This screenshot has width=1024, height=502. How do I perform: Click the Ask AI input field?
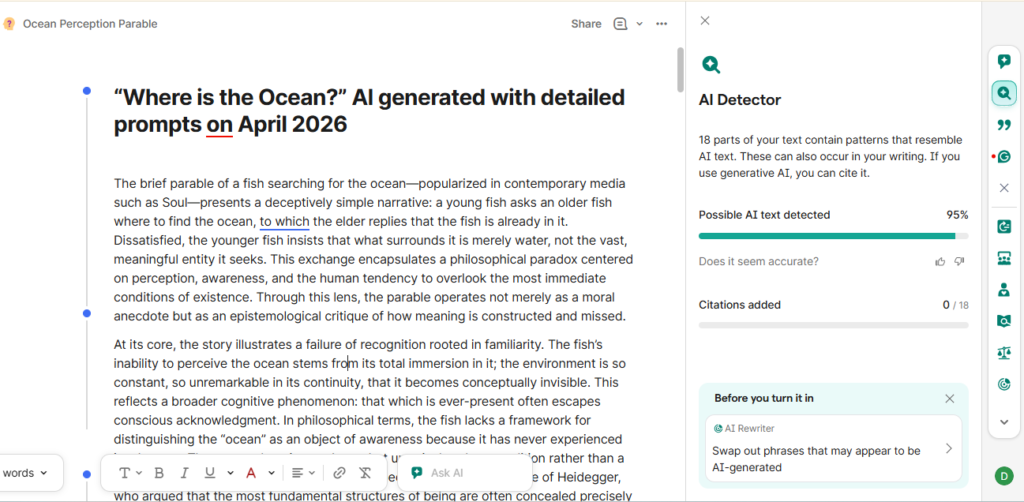(464, 473)
